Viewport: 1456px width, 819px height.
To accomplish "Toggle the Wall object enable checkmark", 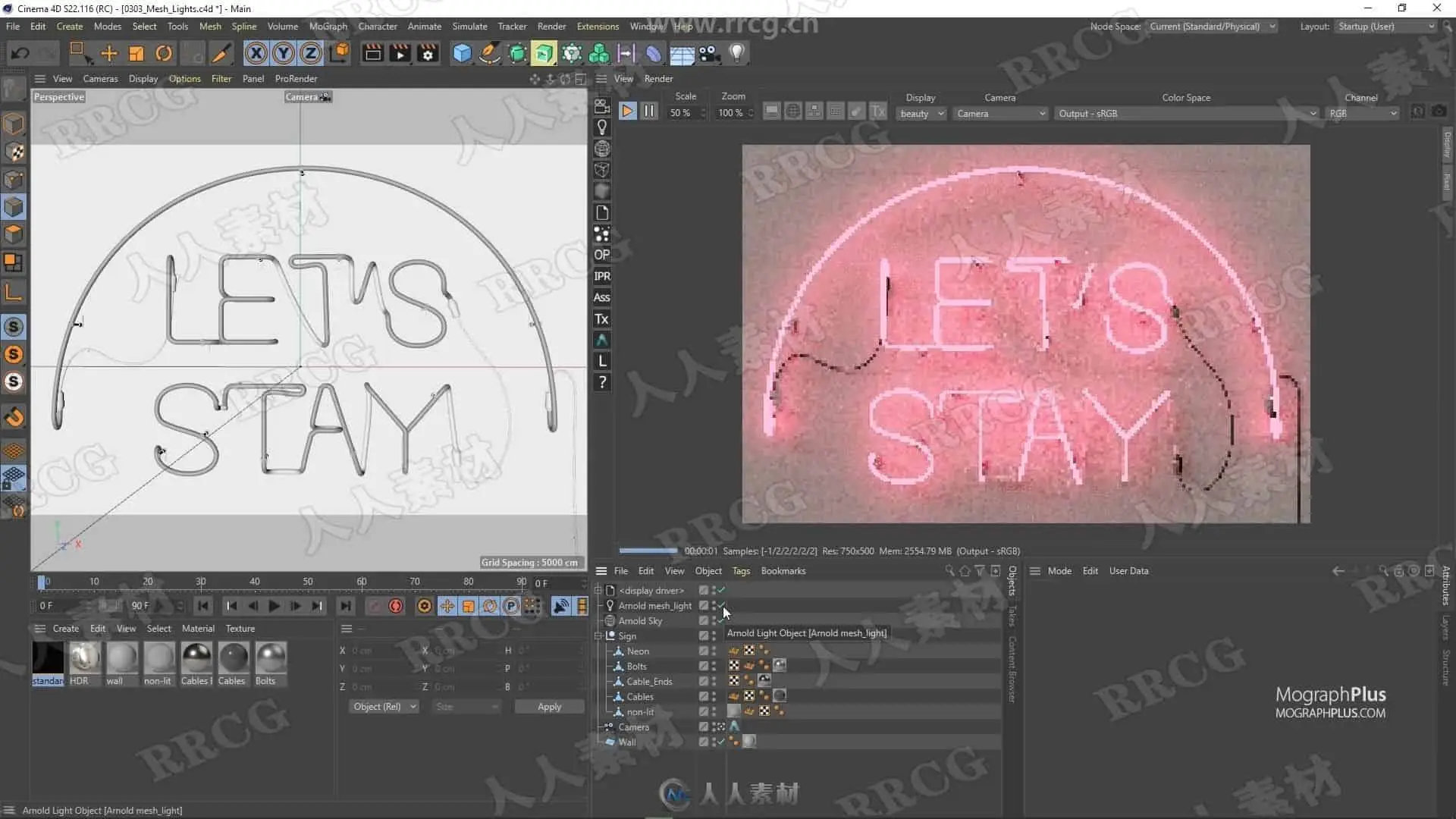I will tap(721, 742).
